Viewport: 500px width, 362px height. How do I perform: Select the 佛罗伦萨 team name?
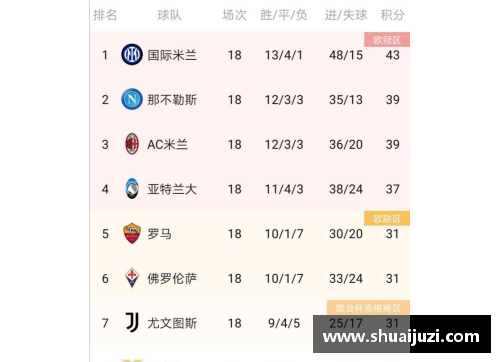(x=172, y=278)
